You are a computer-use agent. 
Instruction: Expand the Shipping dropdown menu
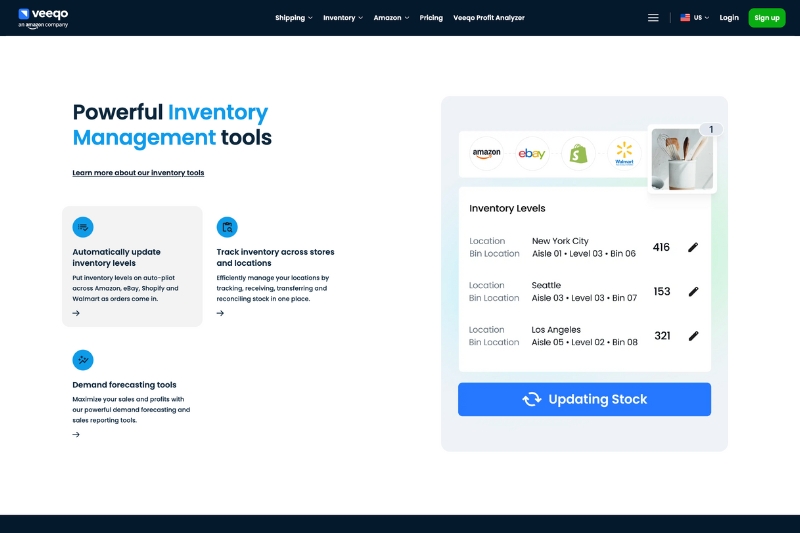click(294, 18)
